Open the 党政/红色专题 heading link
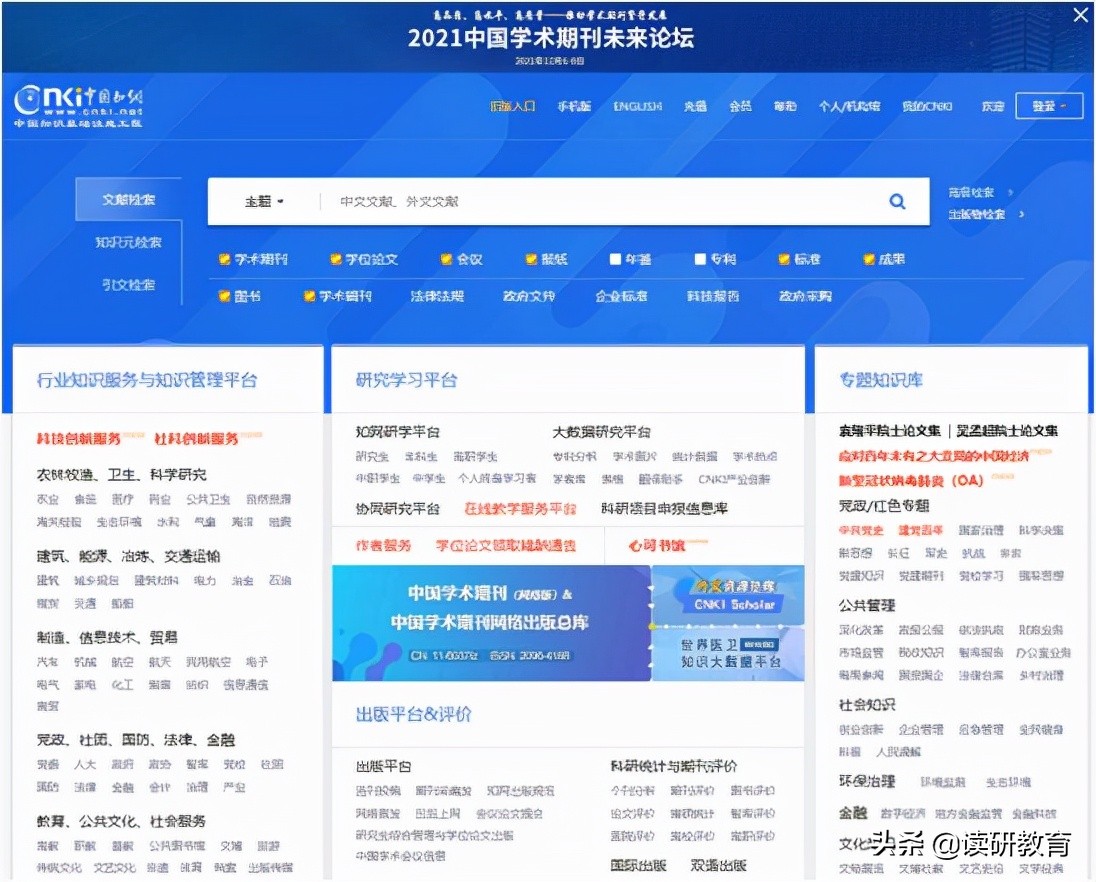The image size is (1096, 882). pyautogui.click(x=884, y=505)
